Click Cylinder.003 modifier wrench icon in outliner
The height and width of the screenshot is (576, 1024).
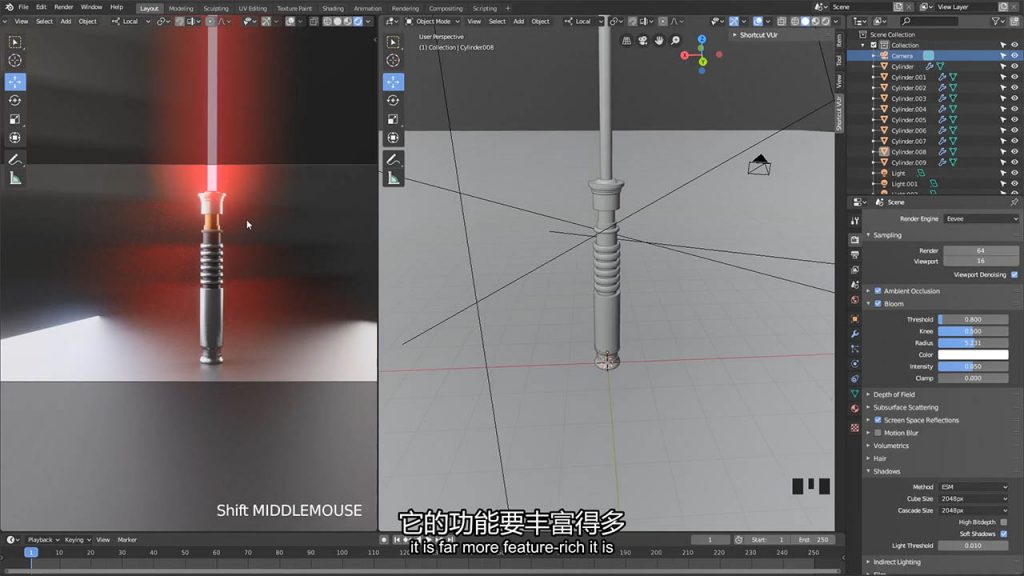[942, 98]
